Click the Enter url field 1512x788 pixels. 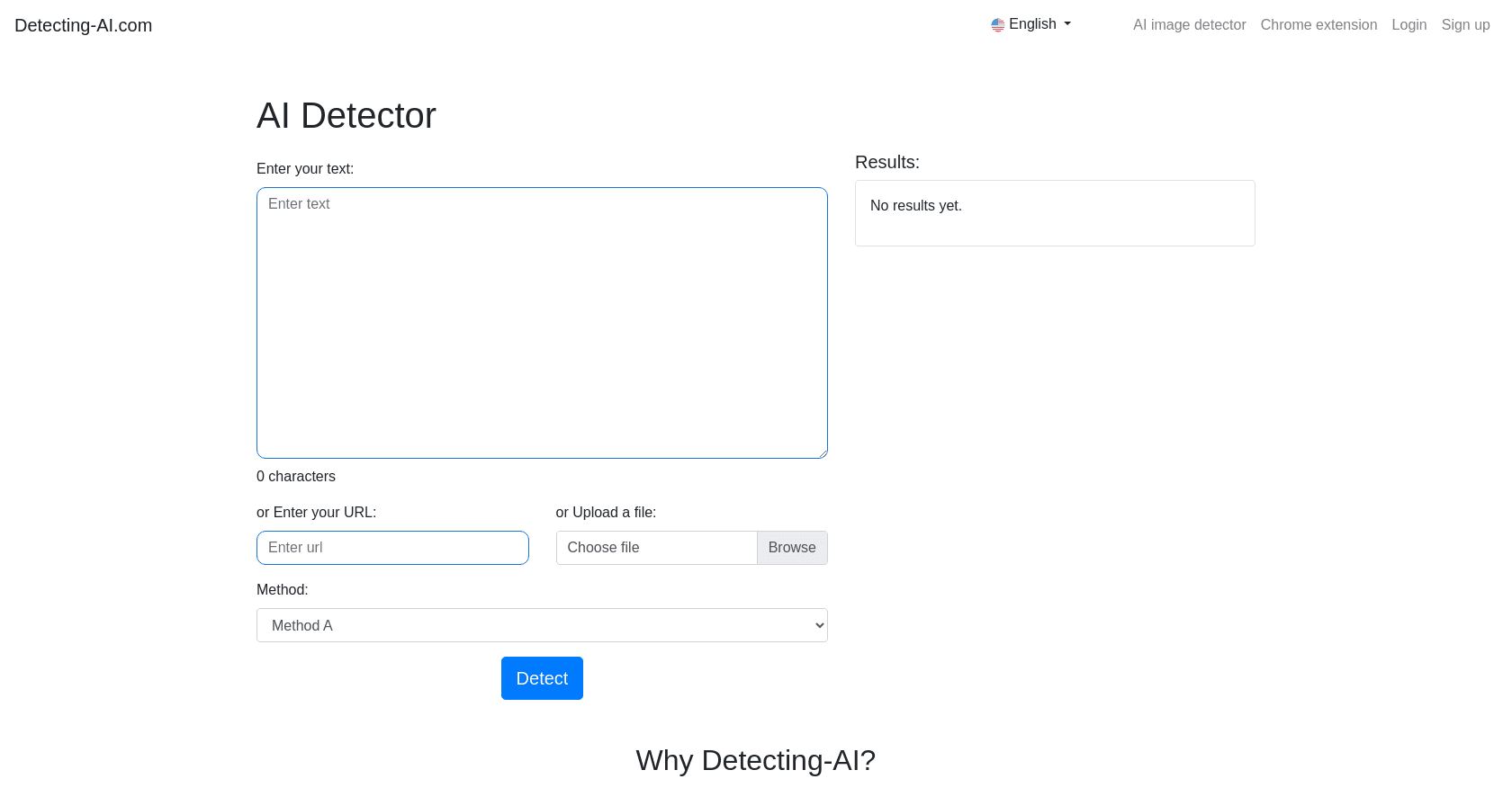392,547
